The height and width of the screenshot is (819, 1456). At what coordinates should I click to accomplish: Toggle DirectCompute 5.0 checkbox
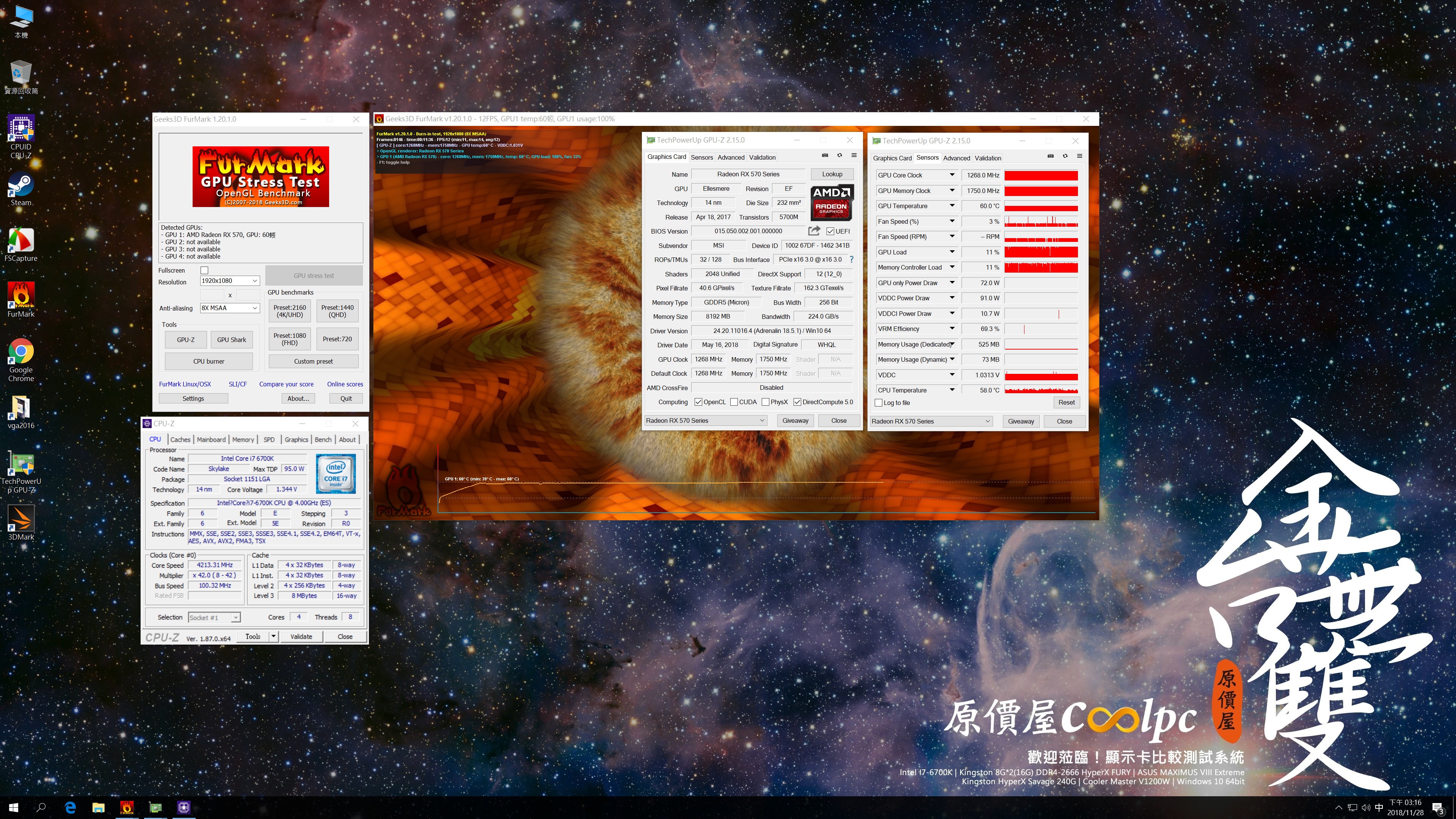pyautogui.click(x=797, y=402)
